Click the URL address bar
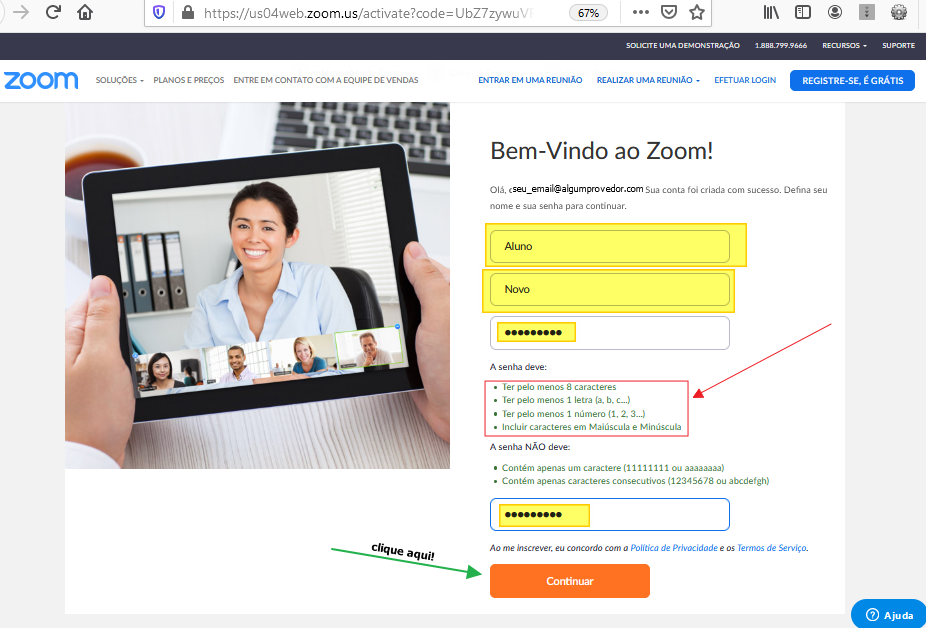 tap(369, 13)
